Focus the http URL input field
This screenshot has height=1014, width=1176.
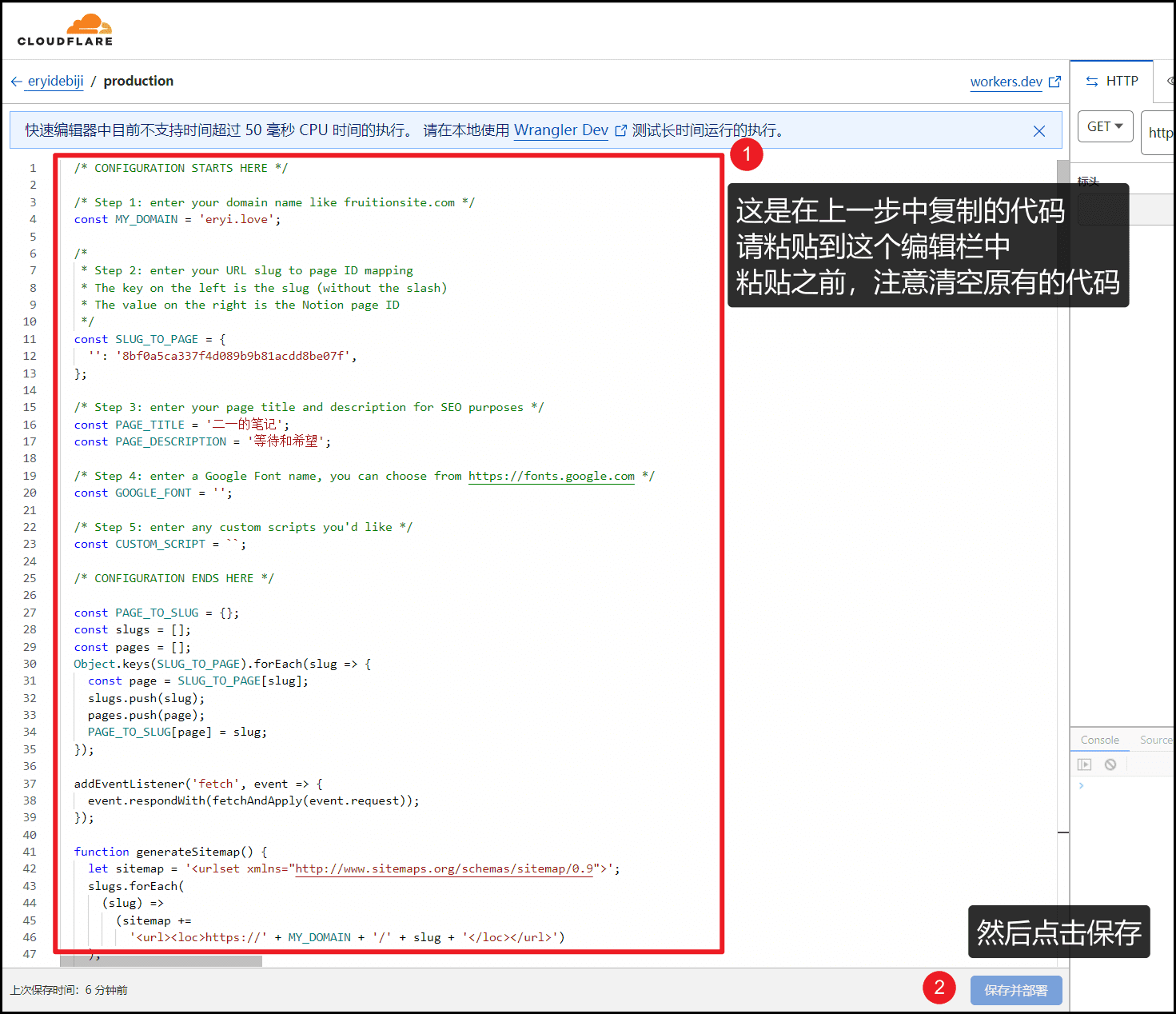coord(1158,132)
